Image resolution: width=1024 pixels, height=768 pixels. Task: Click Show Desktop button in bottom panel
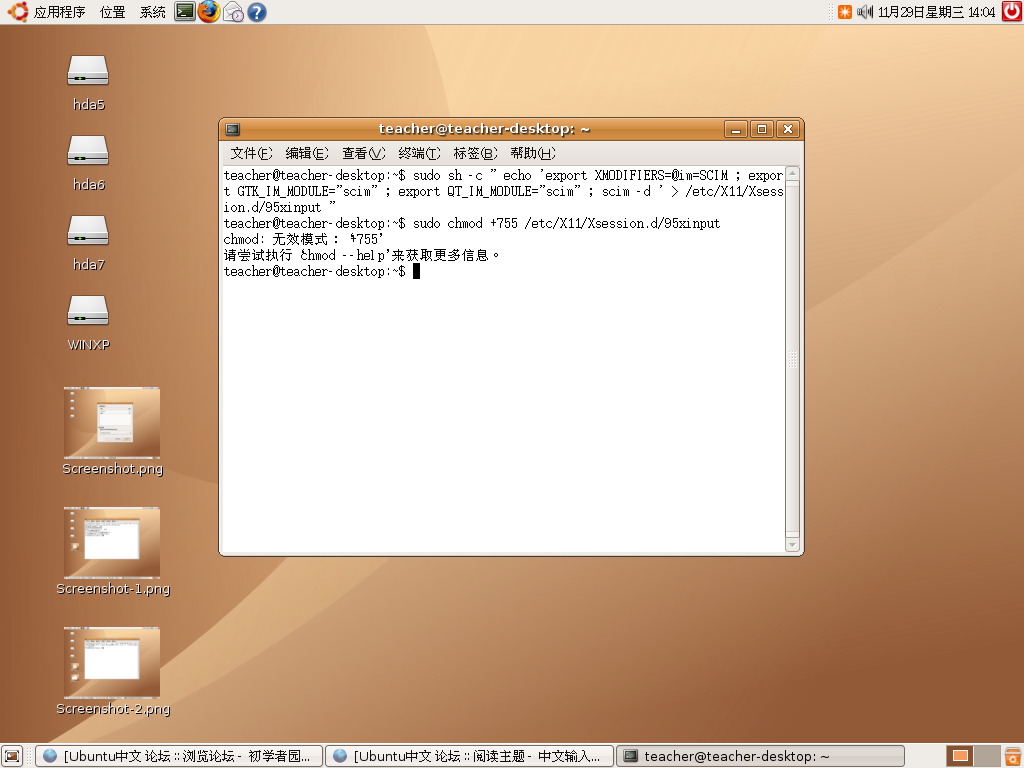12,756
